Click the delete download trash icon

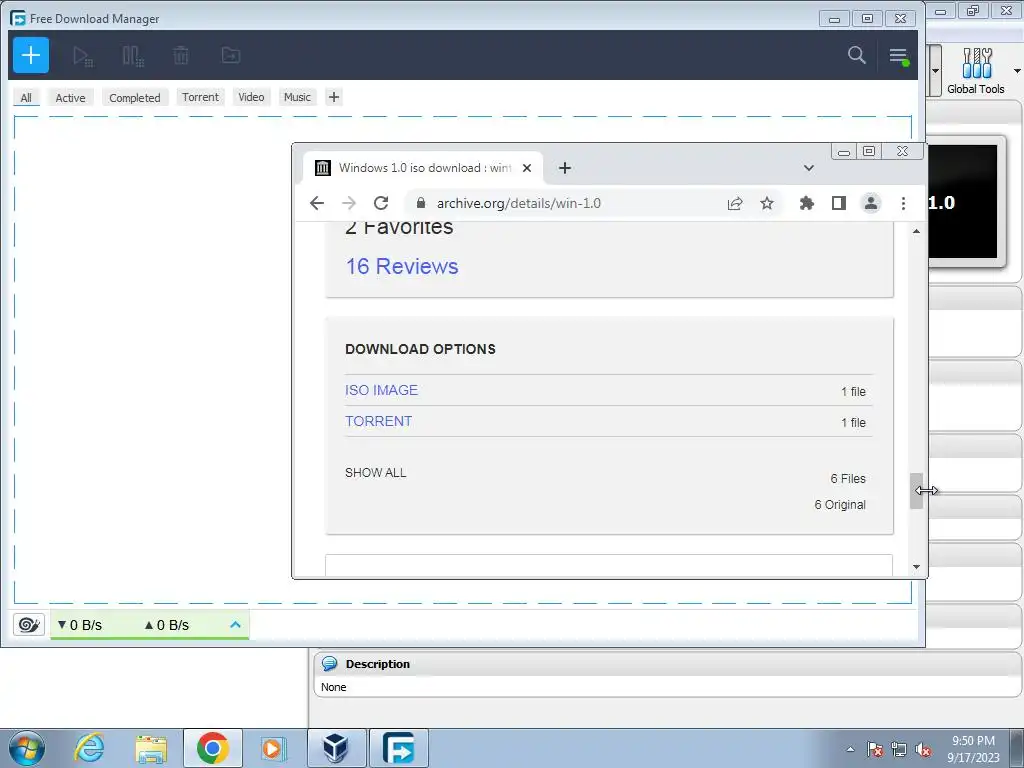(x=181, y=56)
